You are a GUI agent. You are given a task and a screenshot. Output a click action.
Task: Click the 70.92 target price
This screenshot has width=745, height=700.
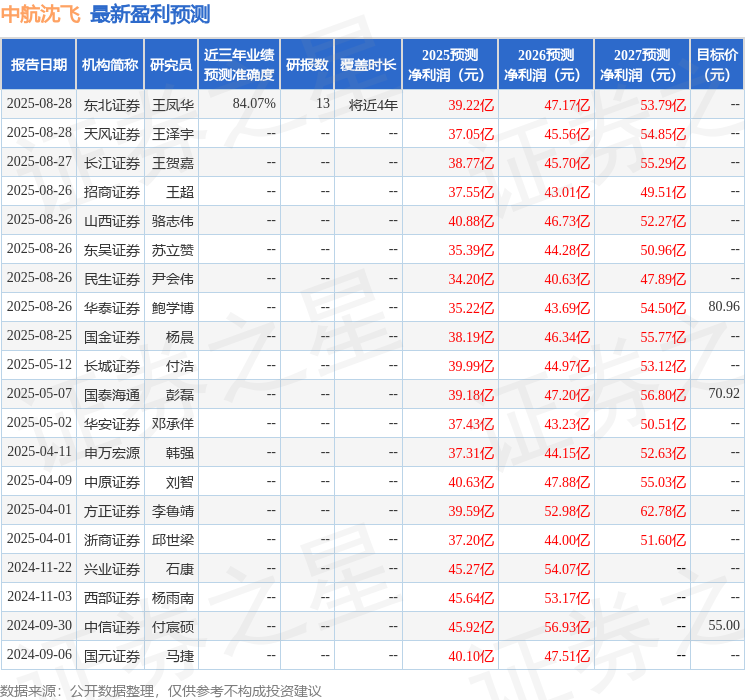coord(724,393)
